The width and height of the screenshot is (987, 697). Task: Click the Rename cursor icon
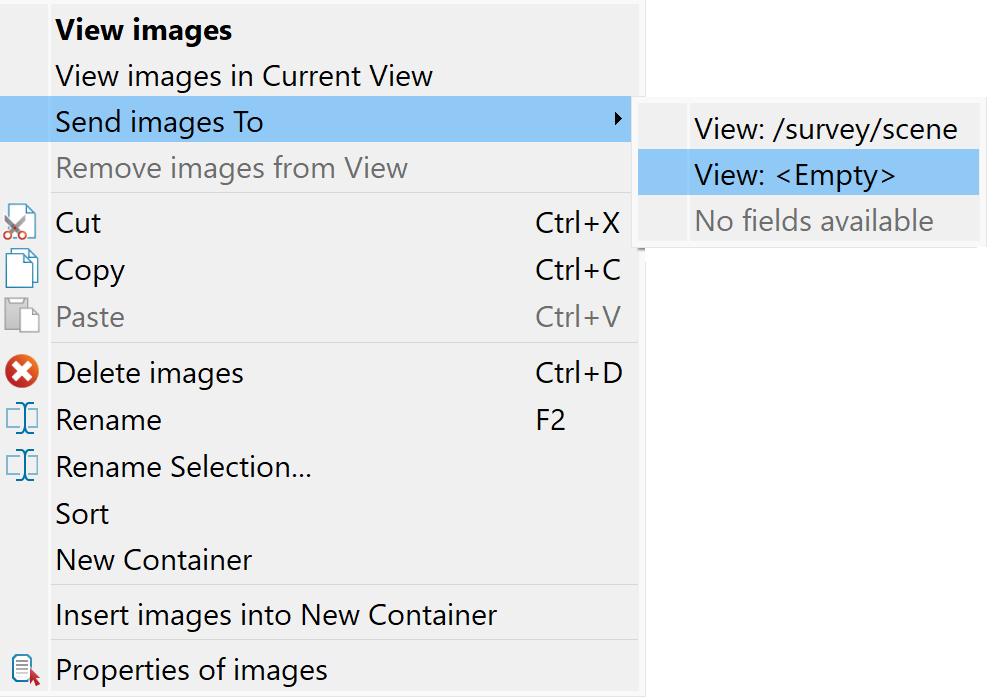(21, 419)
